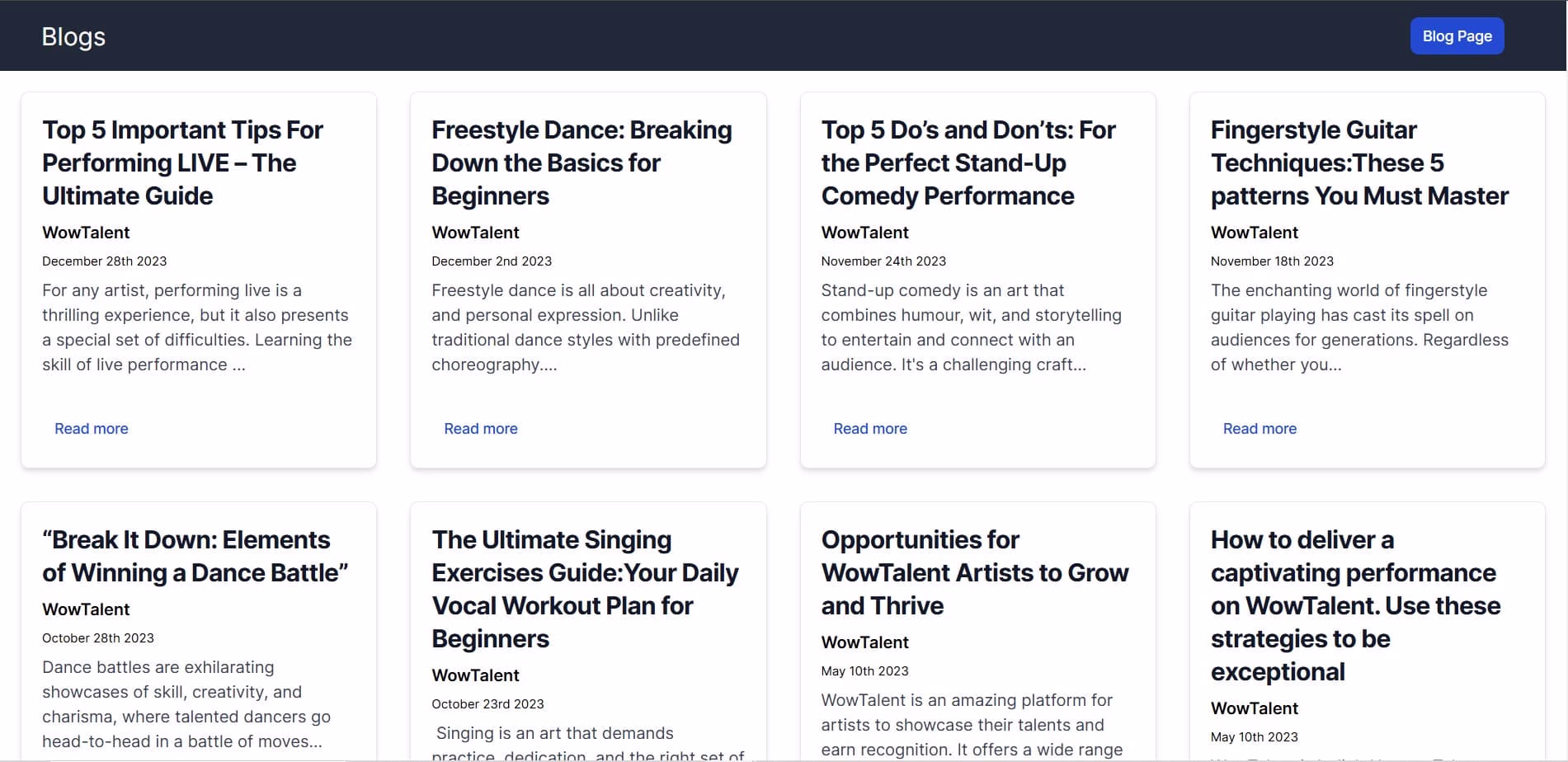Select 'Top 5 Do's and Don'ts' article heading
This screenshot has height=762, width=1568.
click(x=968, y=163)
